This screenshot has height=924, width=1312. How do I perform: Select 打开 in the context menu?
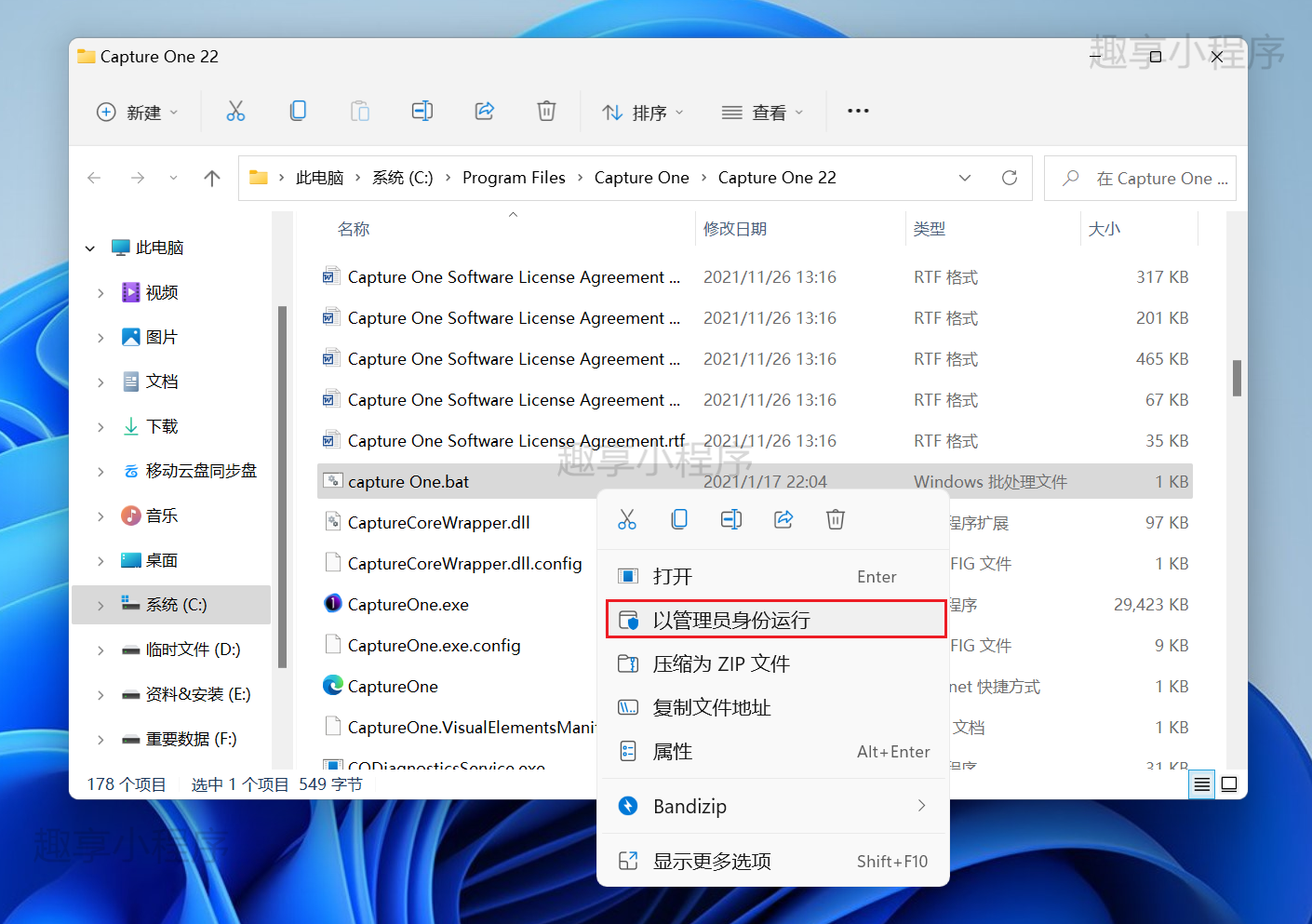(773, 577)
